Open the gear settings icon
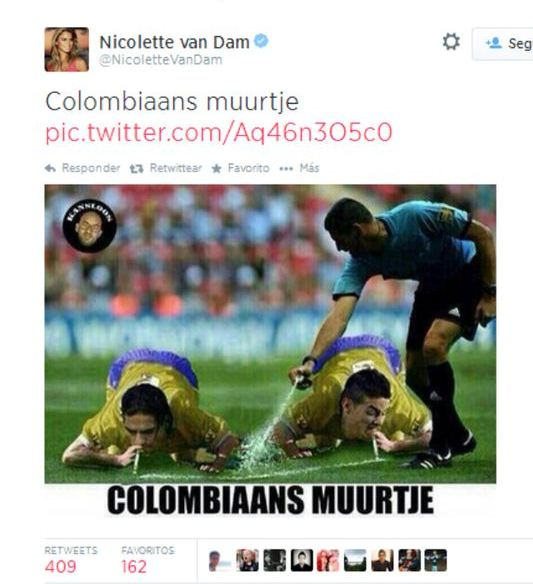The width and height of the screenshot is (533, 584). pos(451,41)
